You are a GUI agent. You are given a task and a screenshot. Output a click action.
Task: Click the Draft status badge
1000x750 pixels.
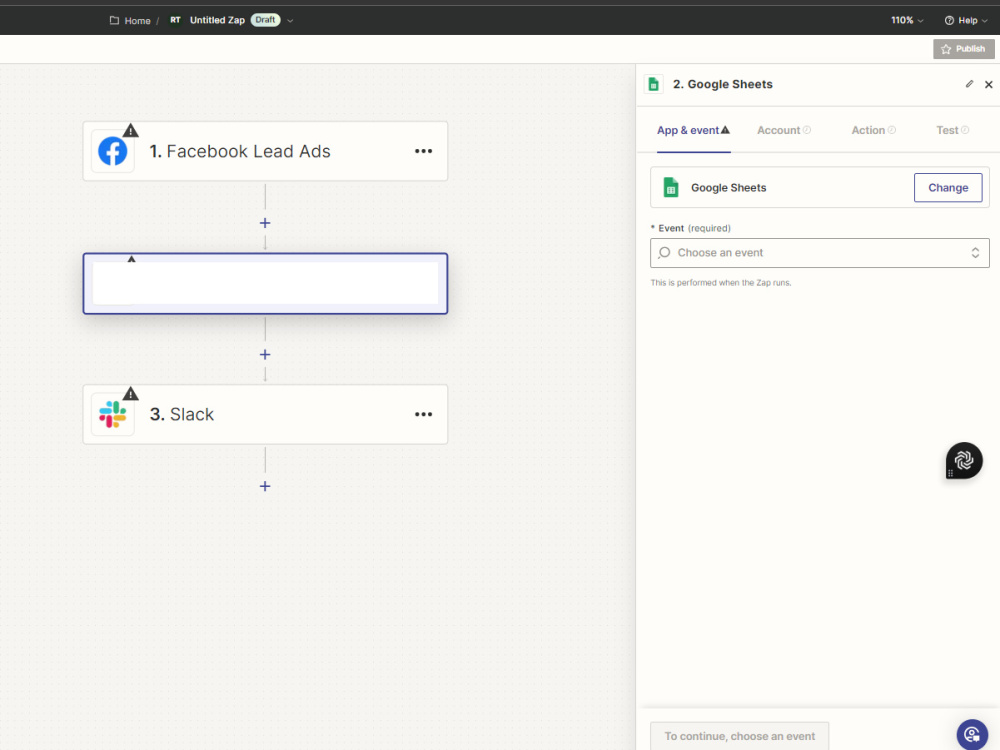click(265, 20)
